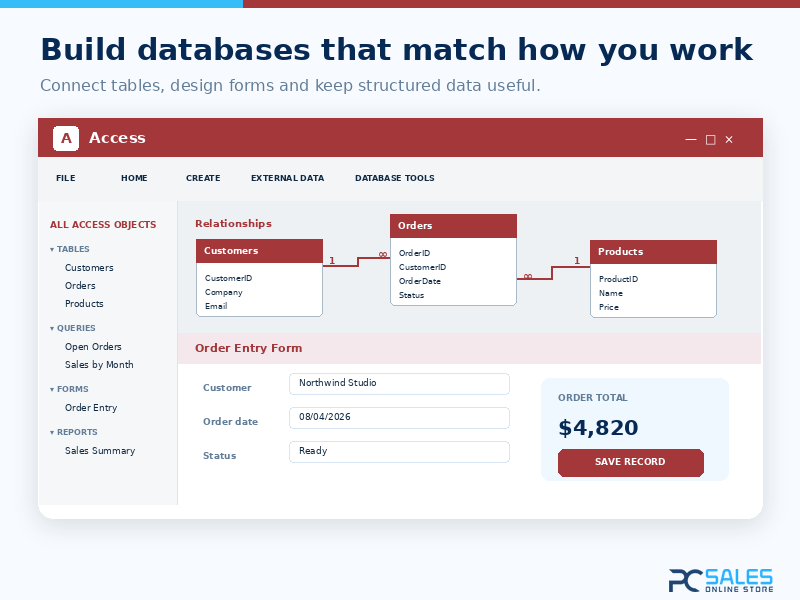This screenshot has height=600, width=800.
Task: Select the Email field
Action: point(216,306)
